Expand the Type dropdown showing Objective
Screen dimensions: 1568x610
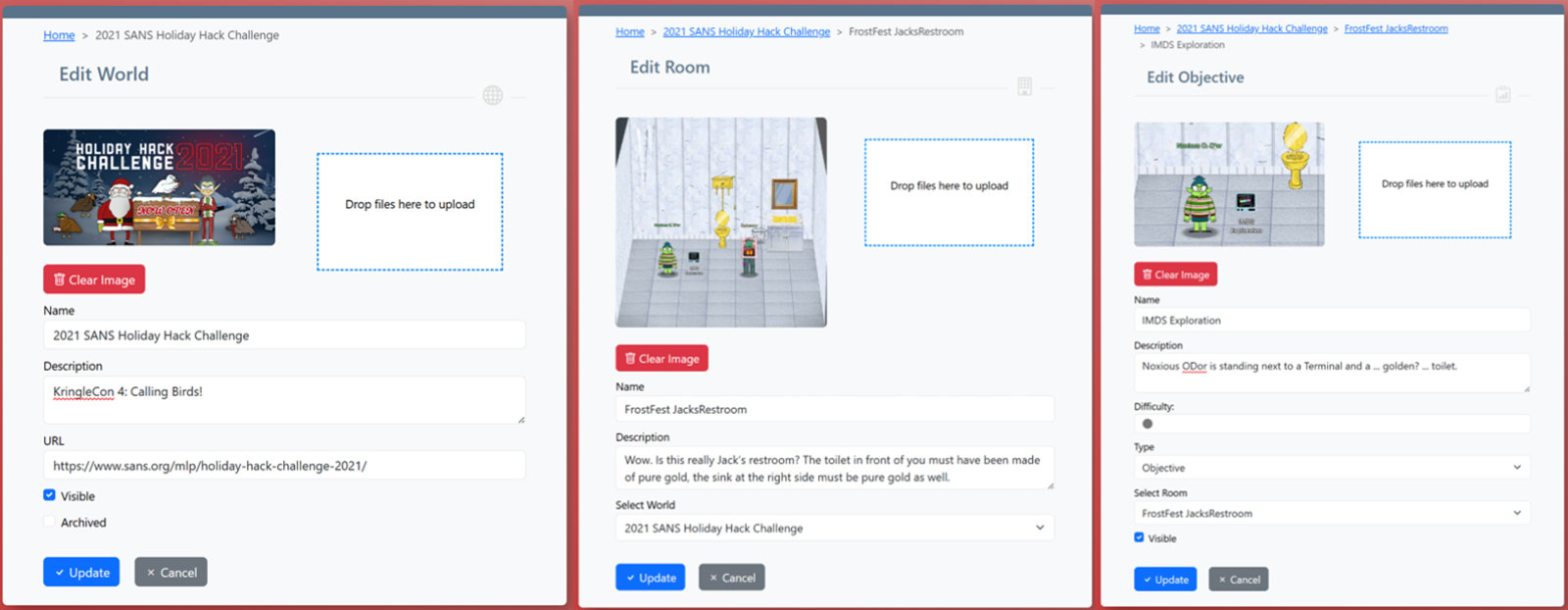tap(1331, 468)
